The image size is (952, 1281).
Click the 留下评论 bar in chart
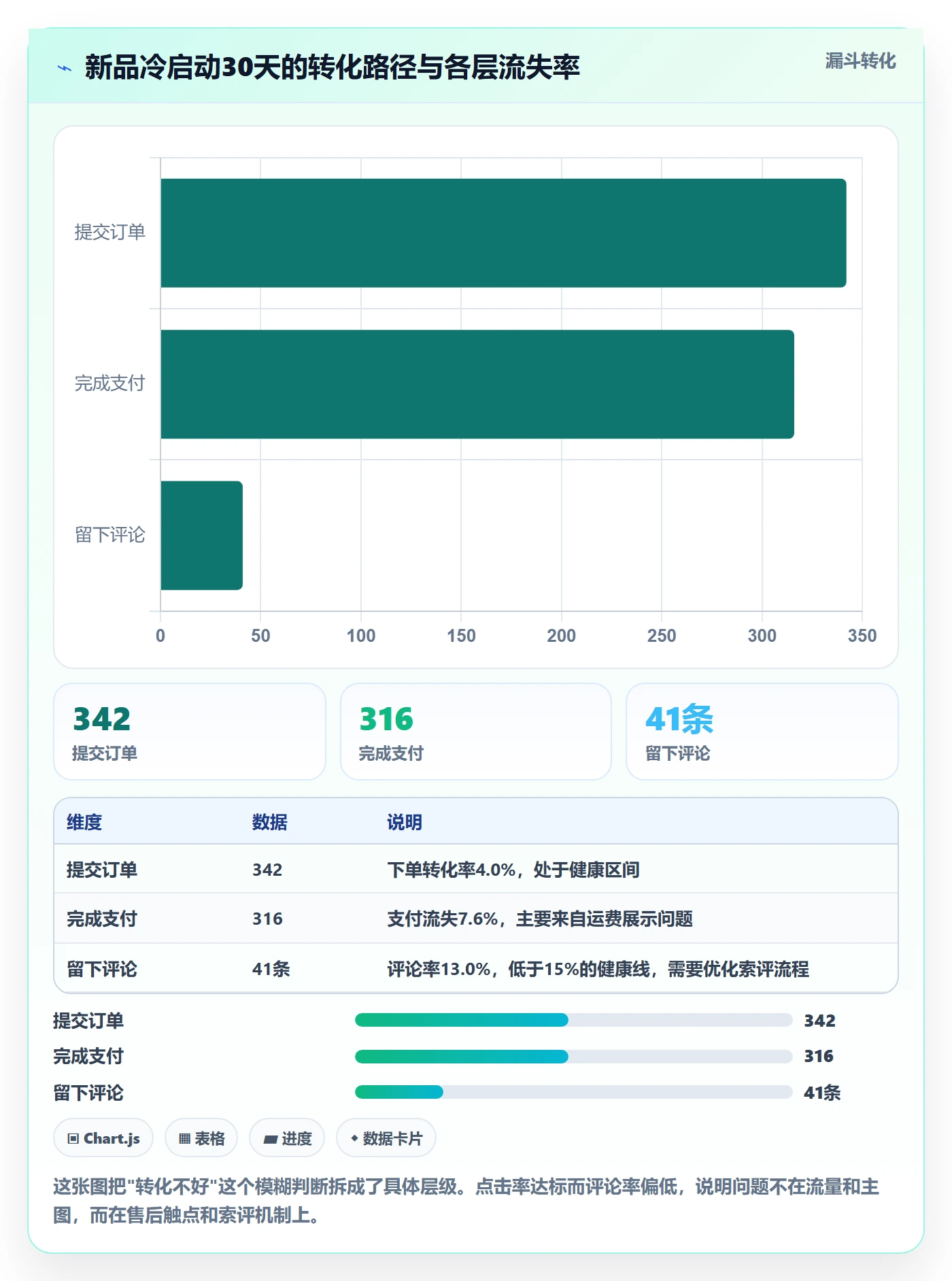(201, 535)
